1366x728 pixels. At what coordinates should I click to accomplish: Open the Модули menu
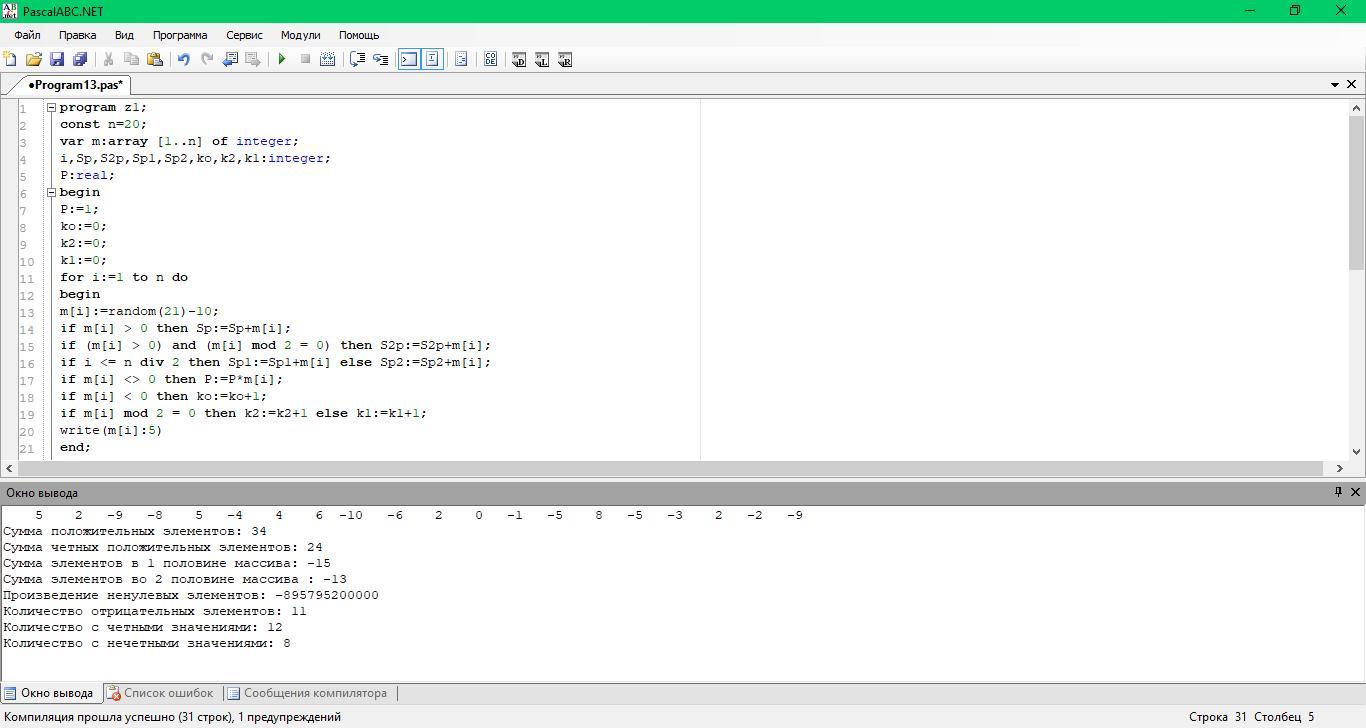coord(300,35)
